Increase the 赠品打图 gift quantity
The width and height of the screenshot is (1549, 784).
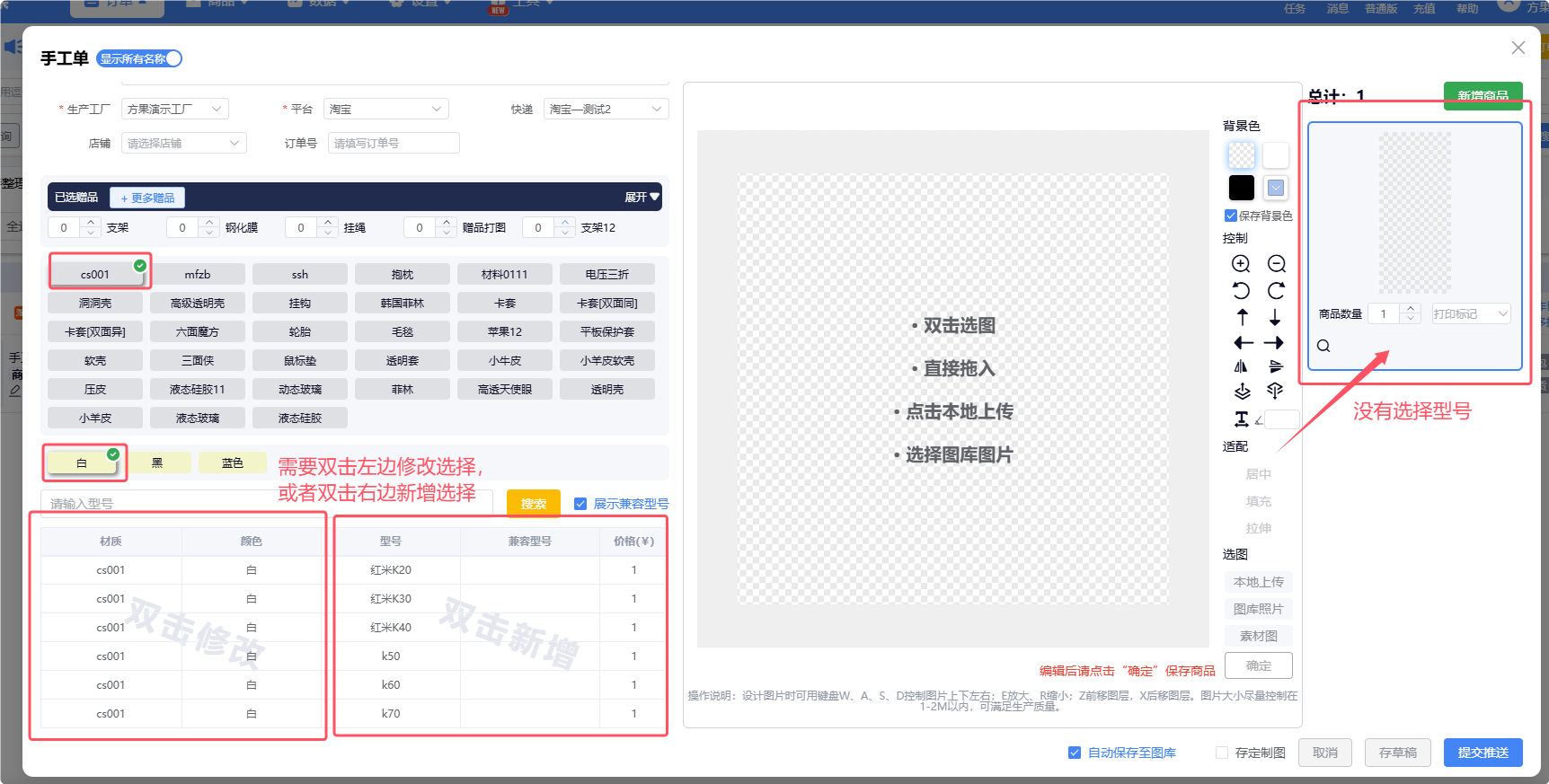(447, 222)
